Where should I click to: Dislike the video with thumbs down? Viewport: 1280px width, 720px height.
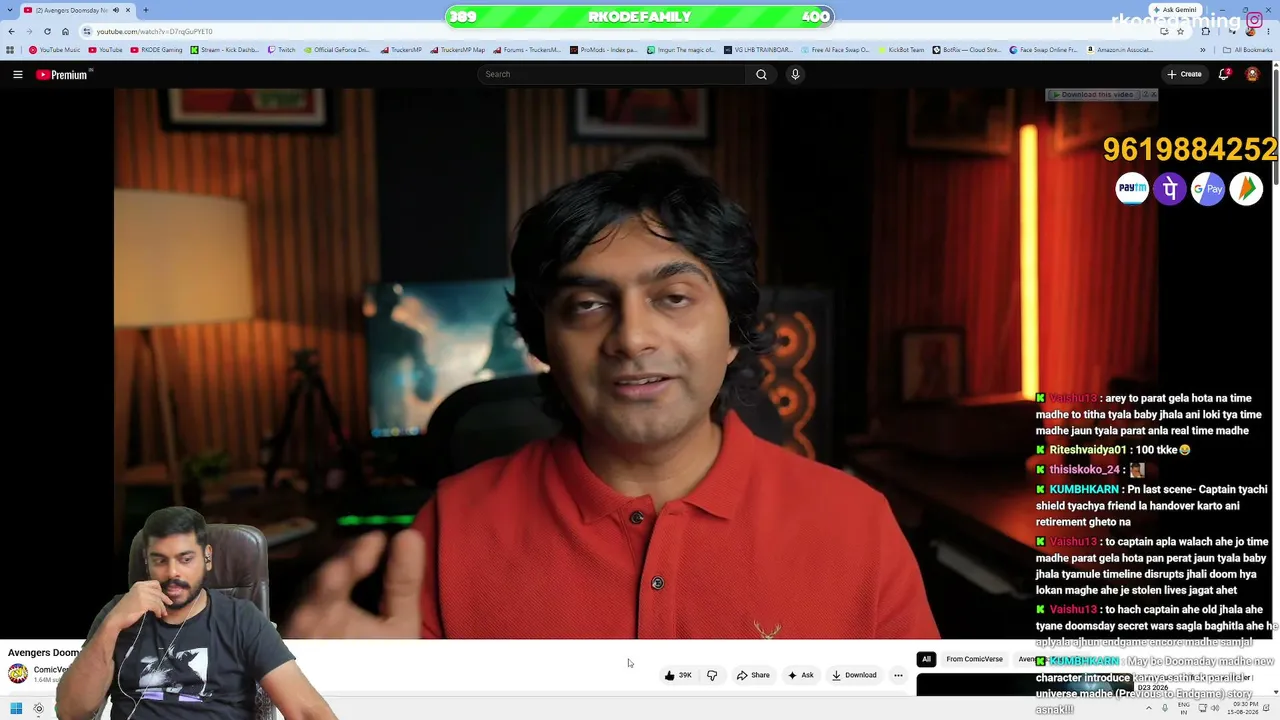pos(712,675)
